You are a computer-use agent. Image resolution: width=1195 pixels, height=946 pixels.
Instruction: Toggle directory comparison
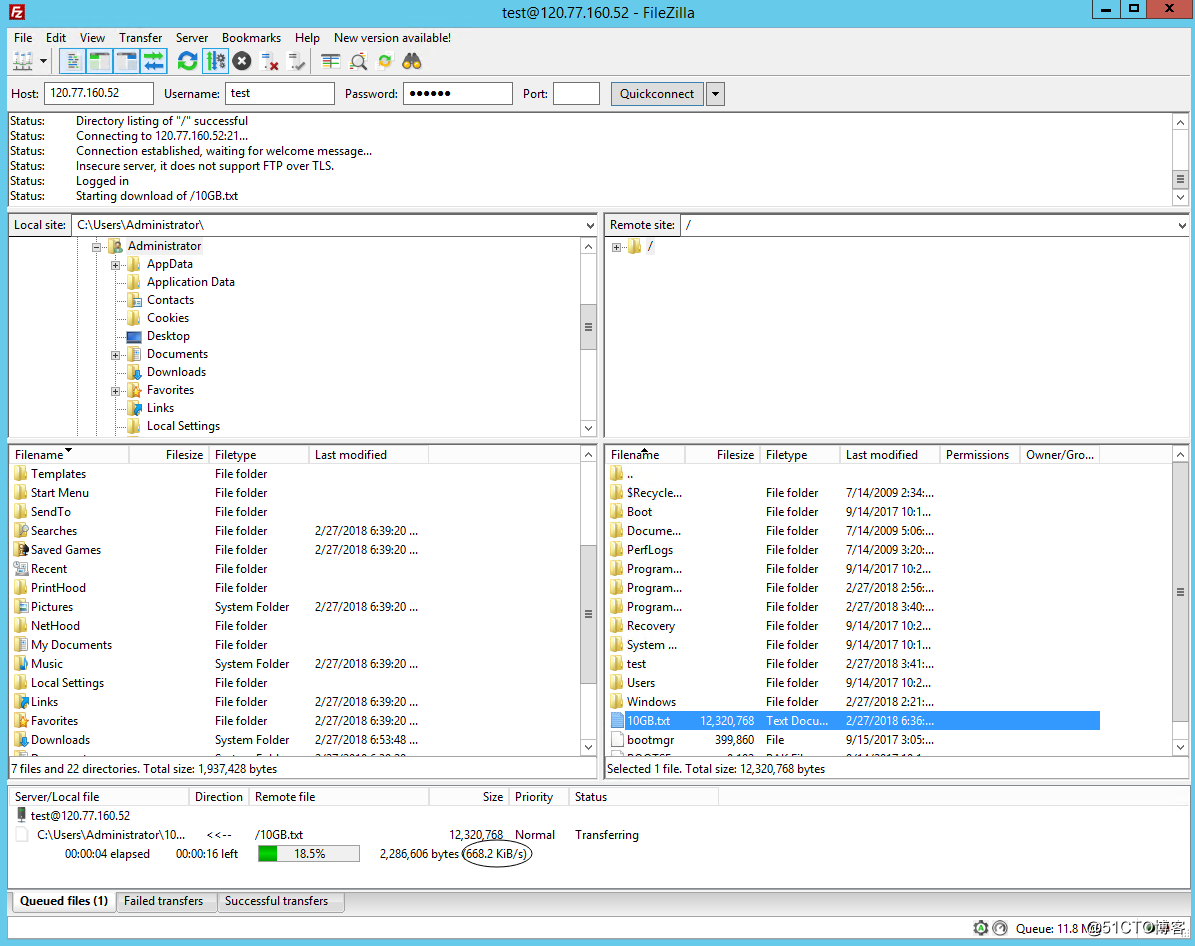[x=358, y=61]
